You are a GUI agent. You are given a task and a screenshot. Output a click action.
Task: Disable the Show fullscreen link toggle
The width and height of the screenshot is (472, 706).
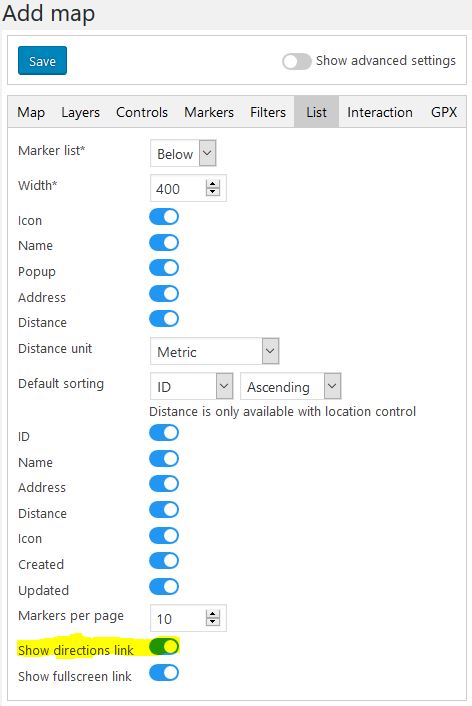[164, 673]
